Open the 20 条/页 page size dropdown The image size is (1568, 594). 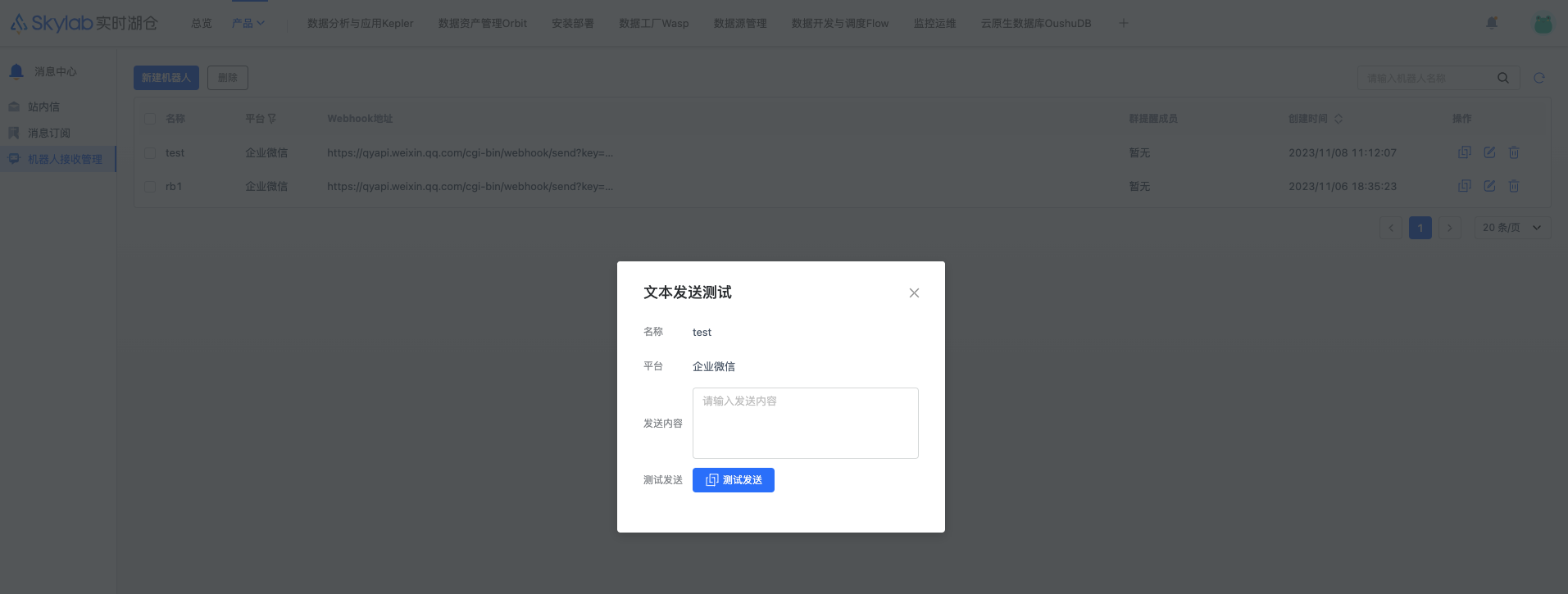(x=1511, y=228)
